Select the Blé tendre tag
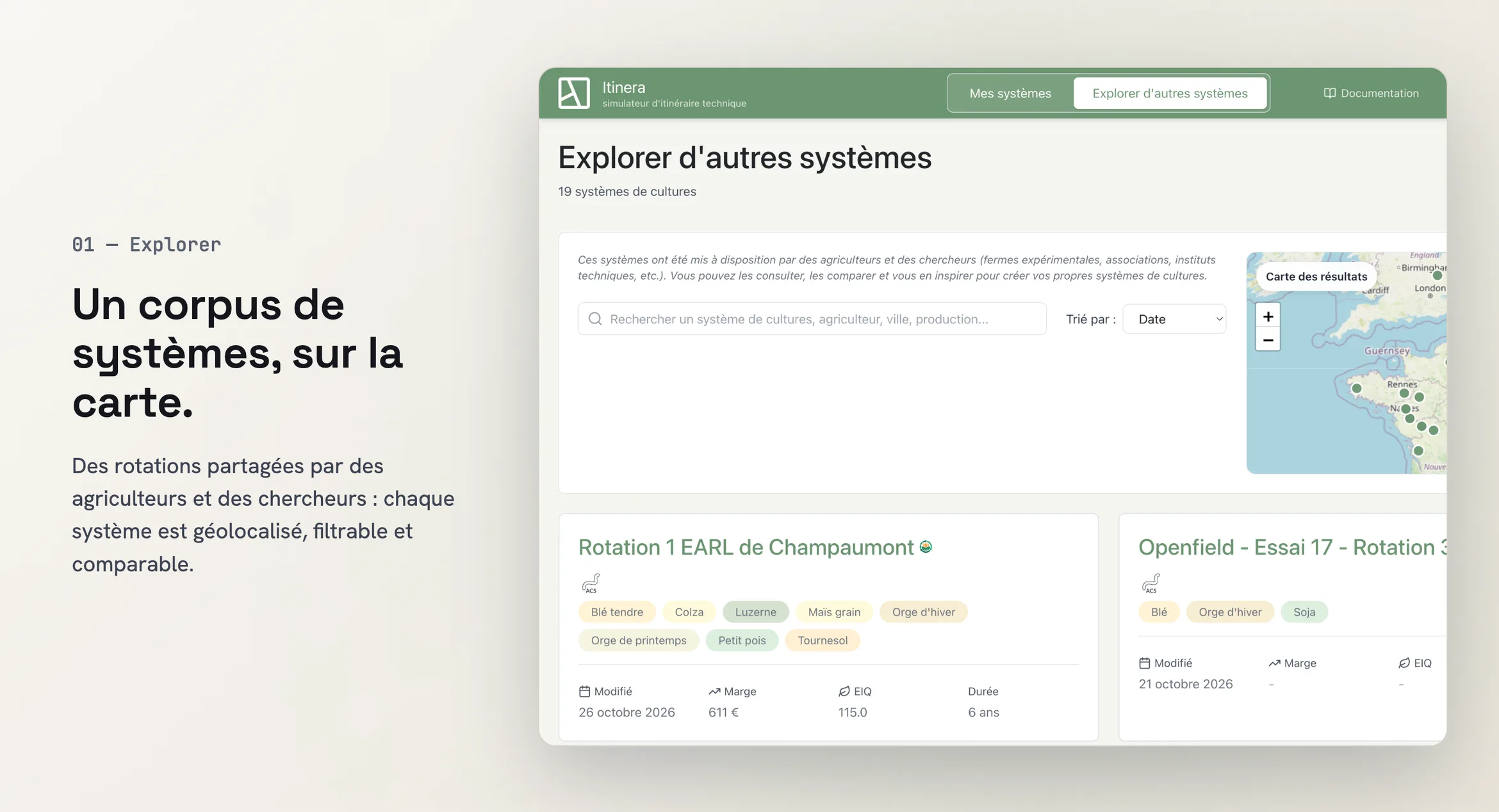The height and width of the screenshot is (812, 1499). point(617,612)
